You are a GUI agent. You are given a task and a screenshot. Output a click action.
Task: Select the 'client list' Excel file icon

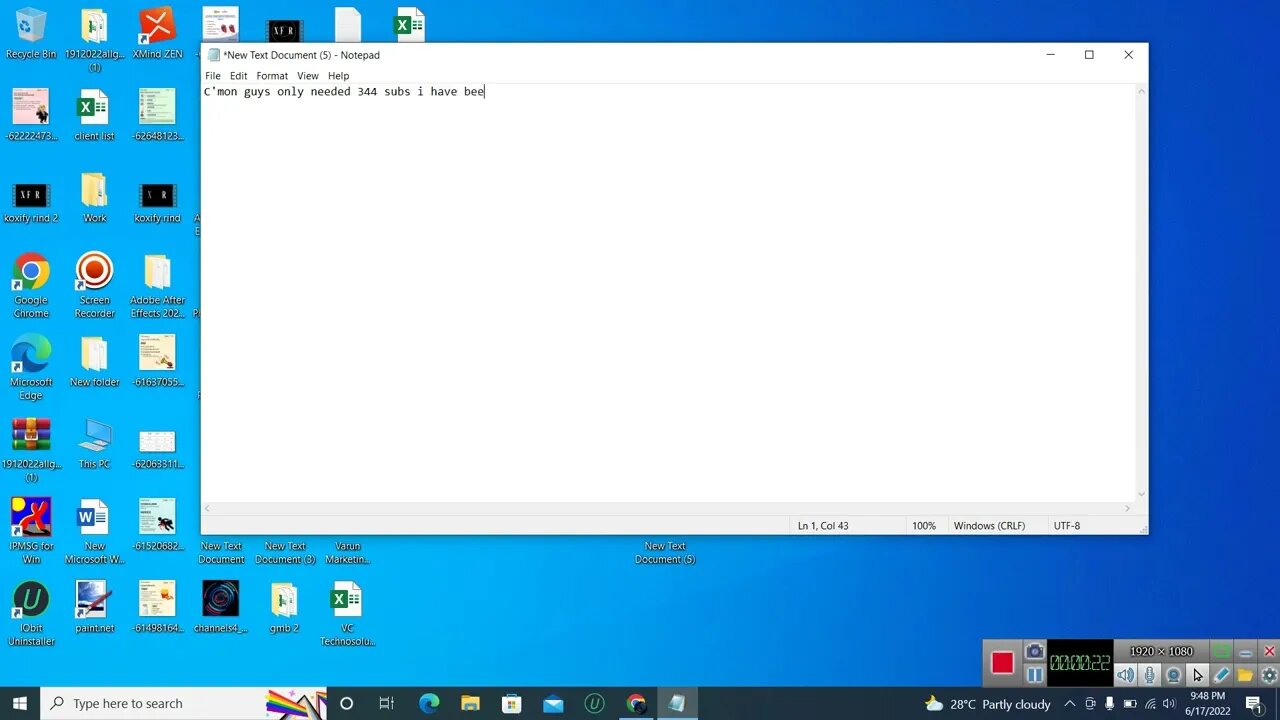[94, 114]
